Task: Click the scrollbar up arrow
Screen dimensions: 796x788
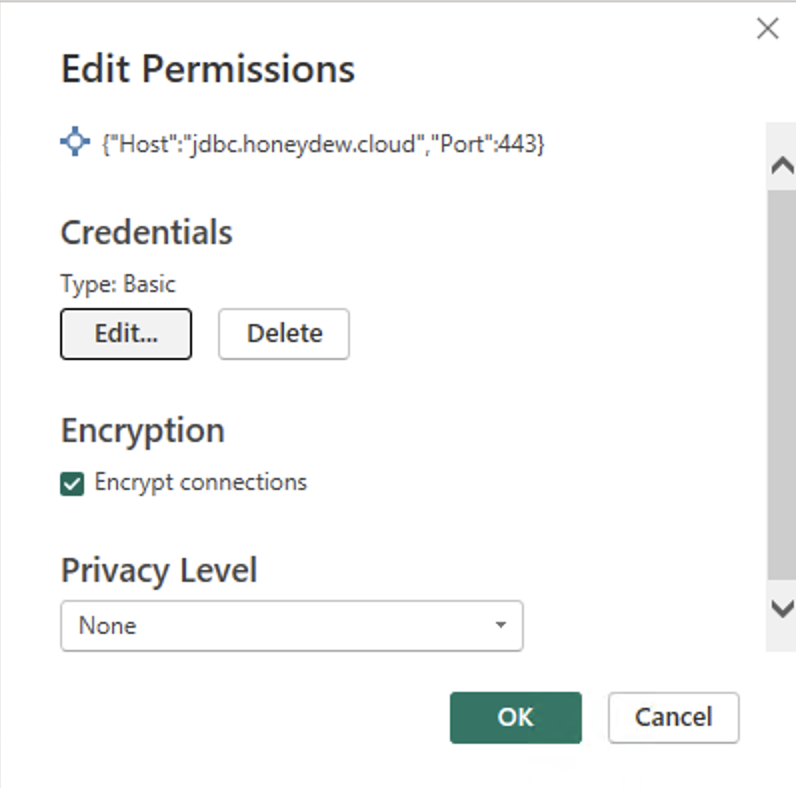Action: point(781,167)
